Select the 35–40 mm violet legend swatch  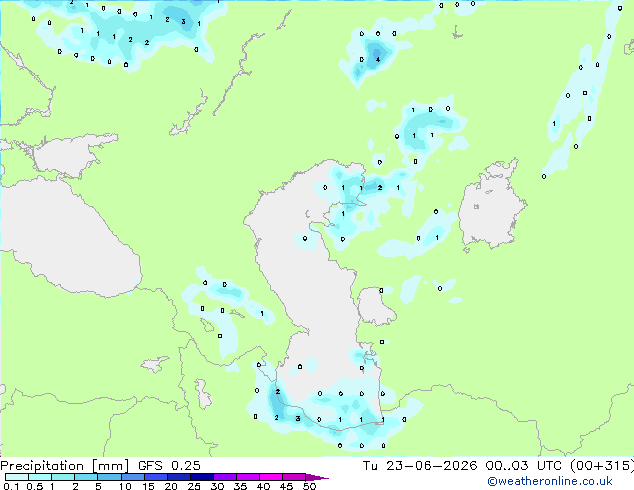point(248,477)
